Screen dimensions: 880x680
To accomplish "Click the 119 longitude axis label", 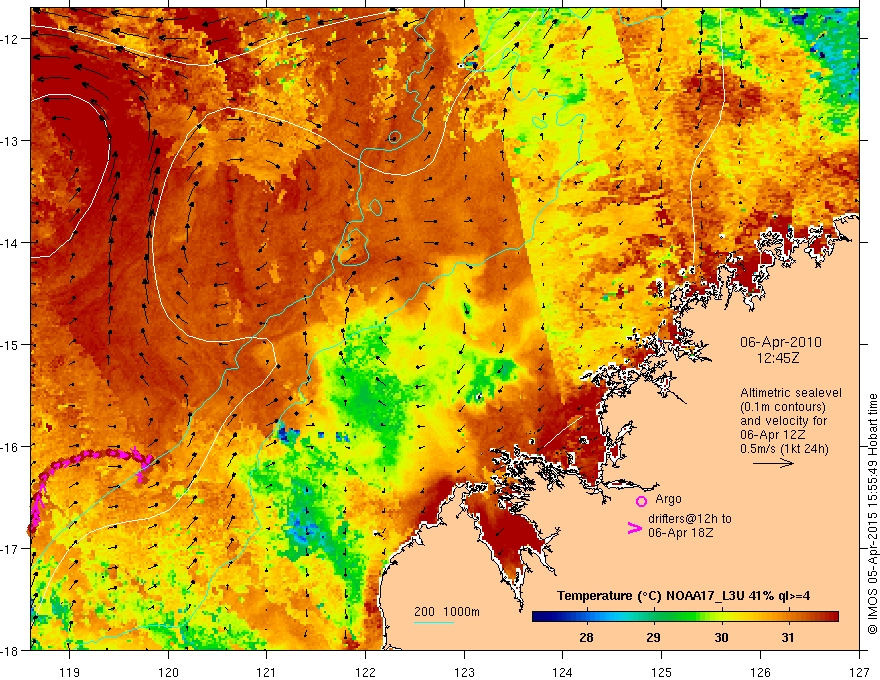I will [70, 672].
